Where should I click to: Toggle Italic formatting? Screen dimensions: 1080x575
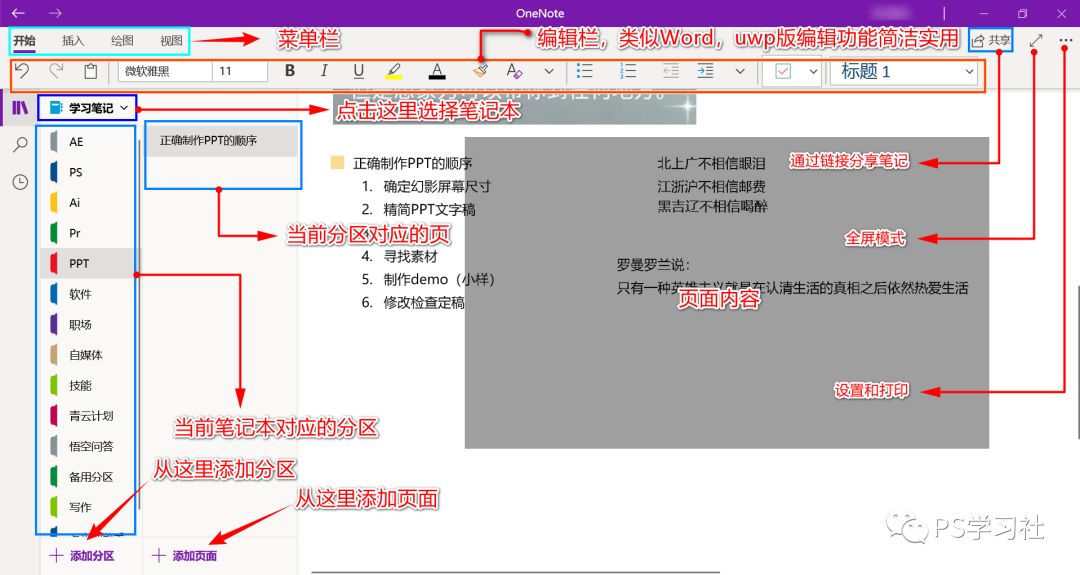(x=324, y=71)
